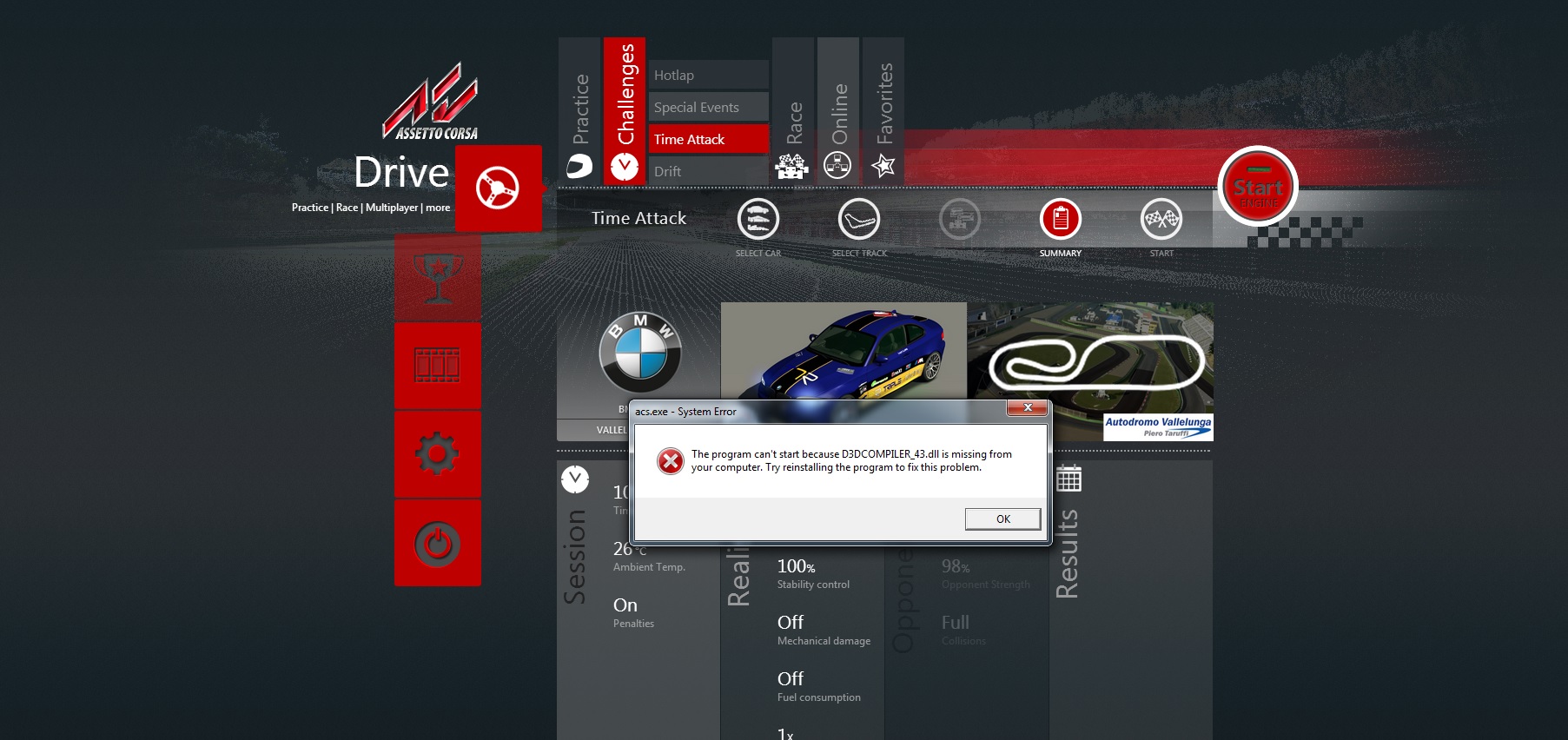1568x740 pixels.
Task: Click the large Drive title text
Action: [x=401, y=172]
